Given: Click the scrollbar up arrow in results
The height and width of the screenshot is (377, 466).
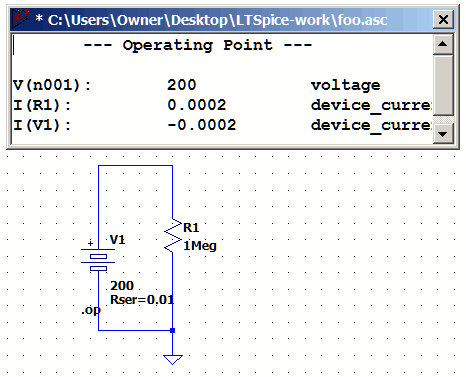Looking at the screenshot, I should coord(443,44).
